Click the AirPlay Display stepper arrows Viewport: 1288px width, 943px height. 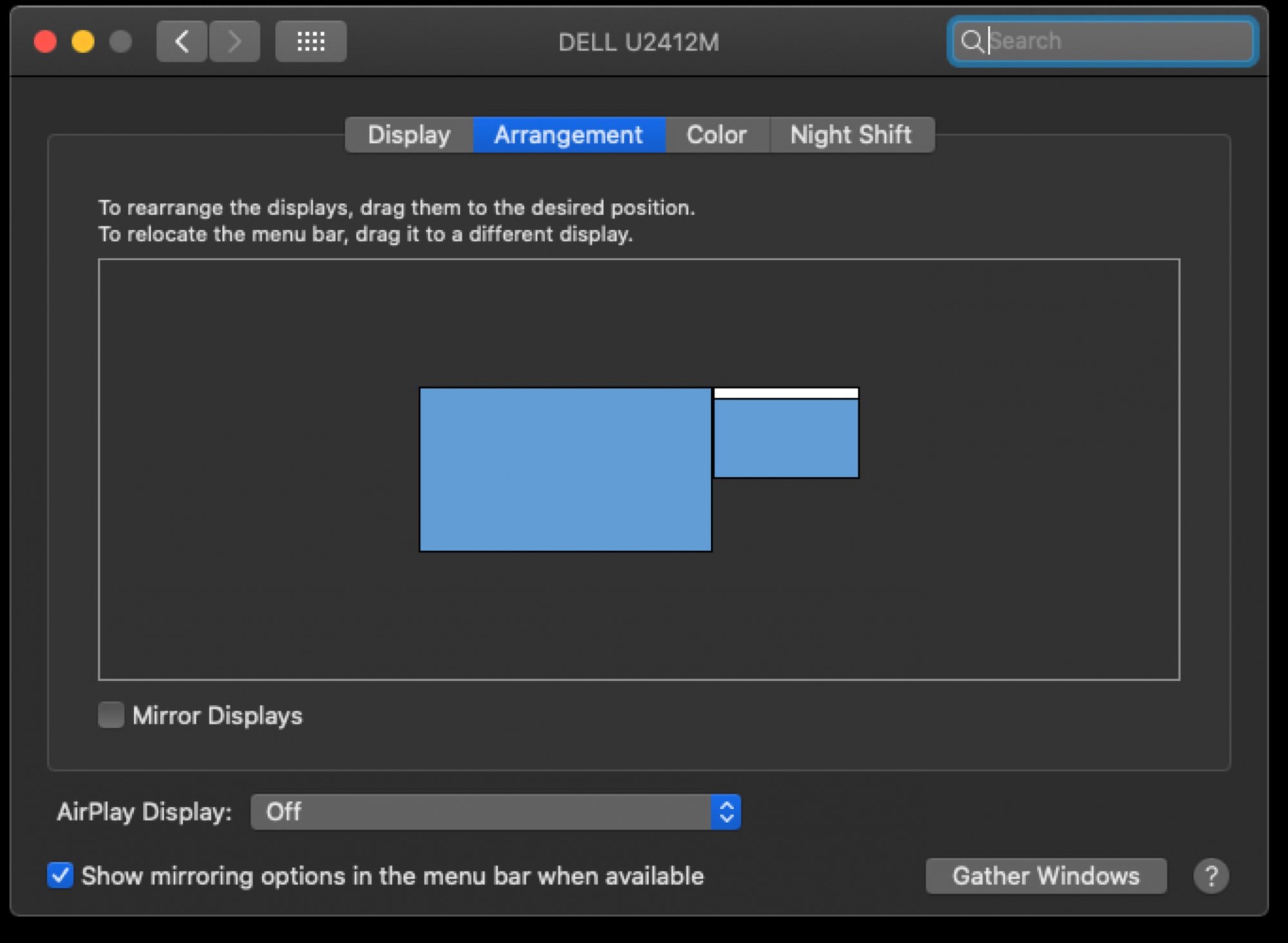pyautogui.click(x=726, y=812)
